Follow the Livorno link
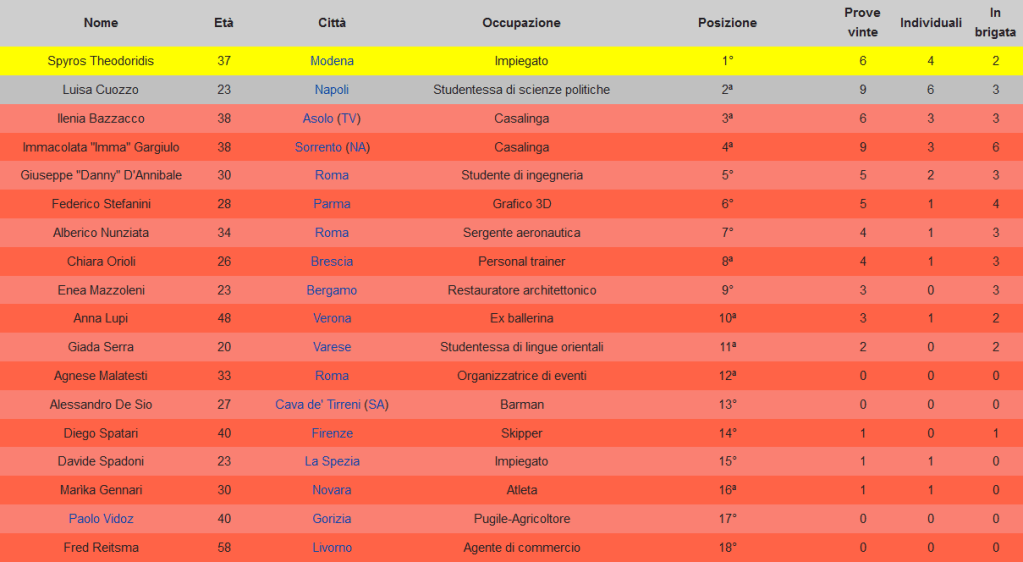The image size is (1023, 562). coord(331,548)
